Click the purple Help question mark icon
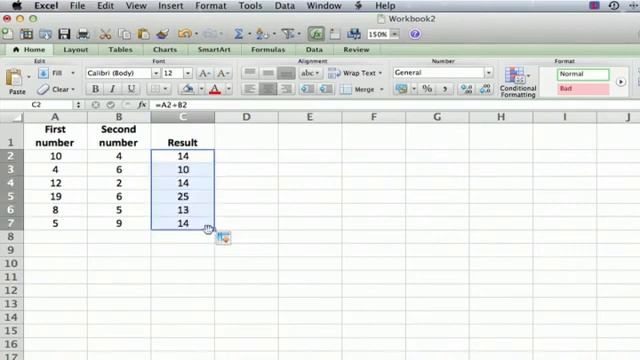640x360 pixels. tap(415, 34)
